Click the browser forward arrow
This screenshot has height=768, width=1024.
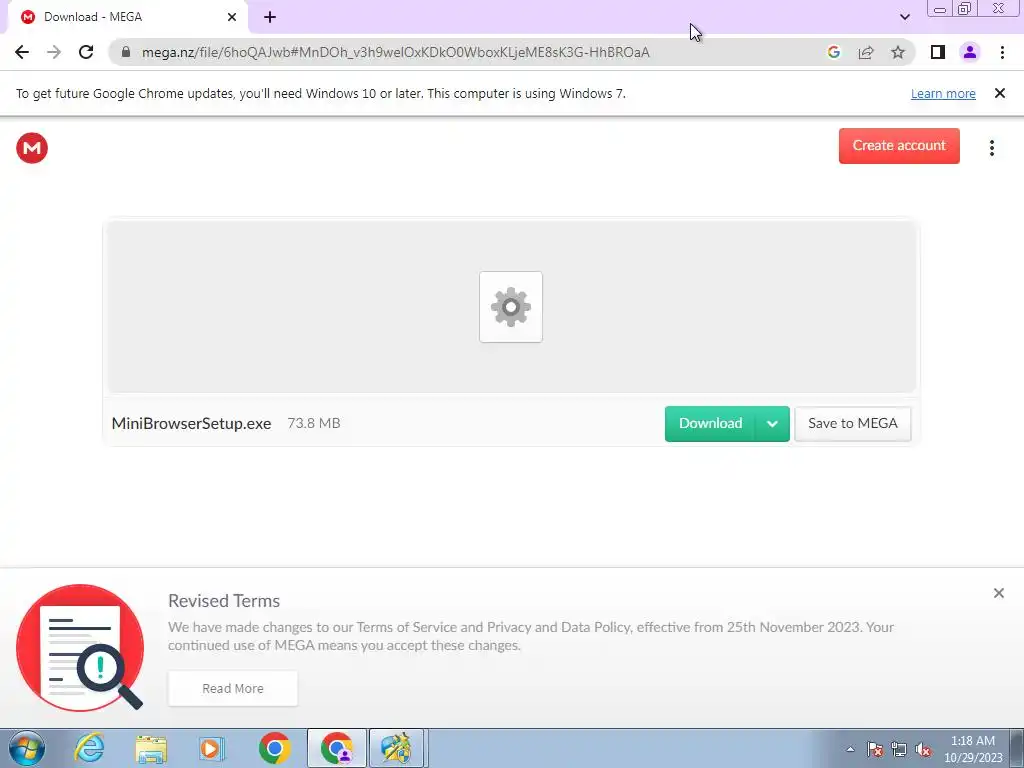(54, 52)
